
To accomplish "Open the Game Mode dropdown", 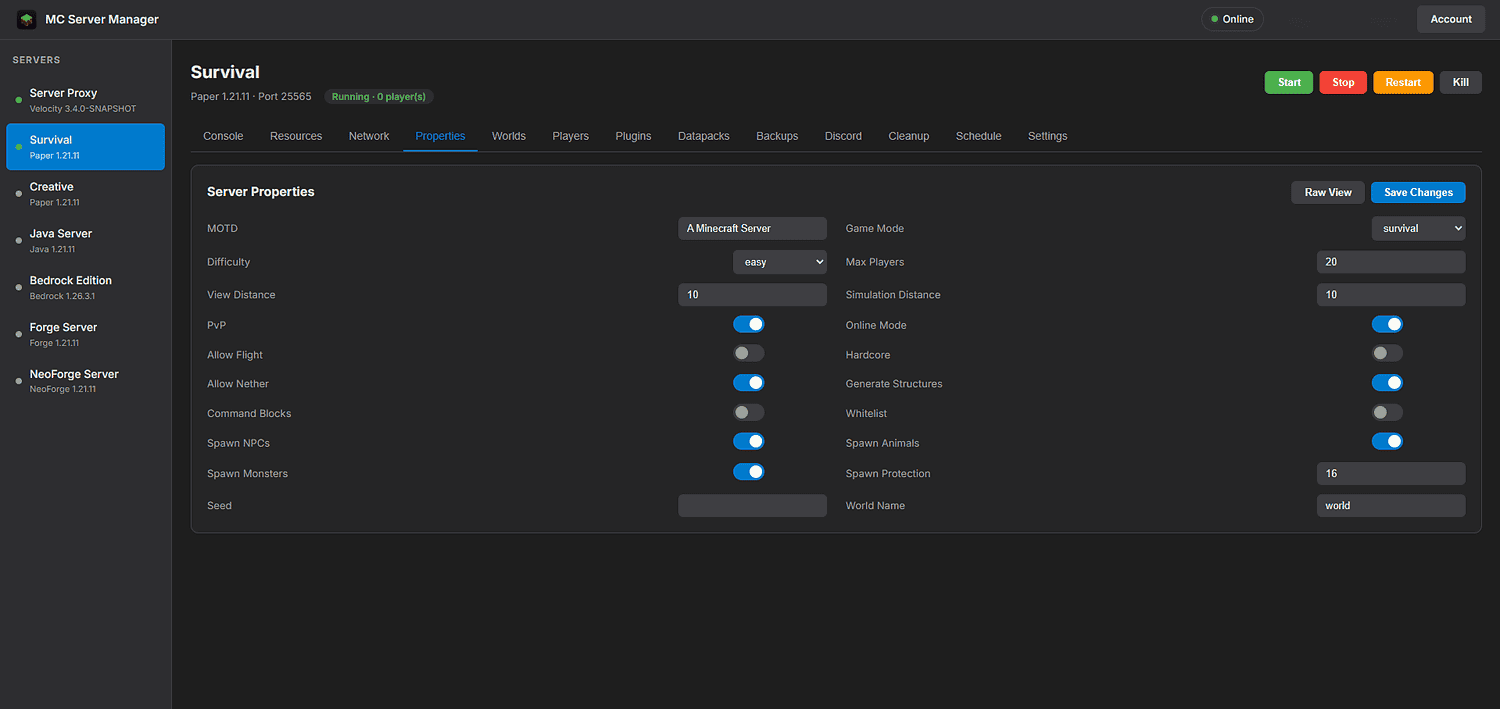I will click(x=1418, y=228).
